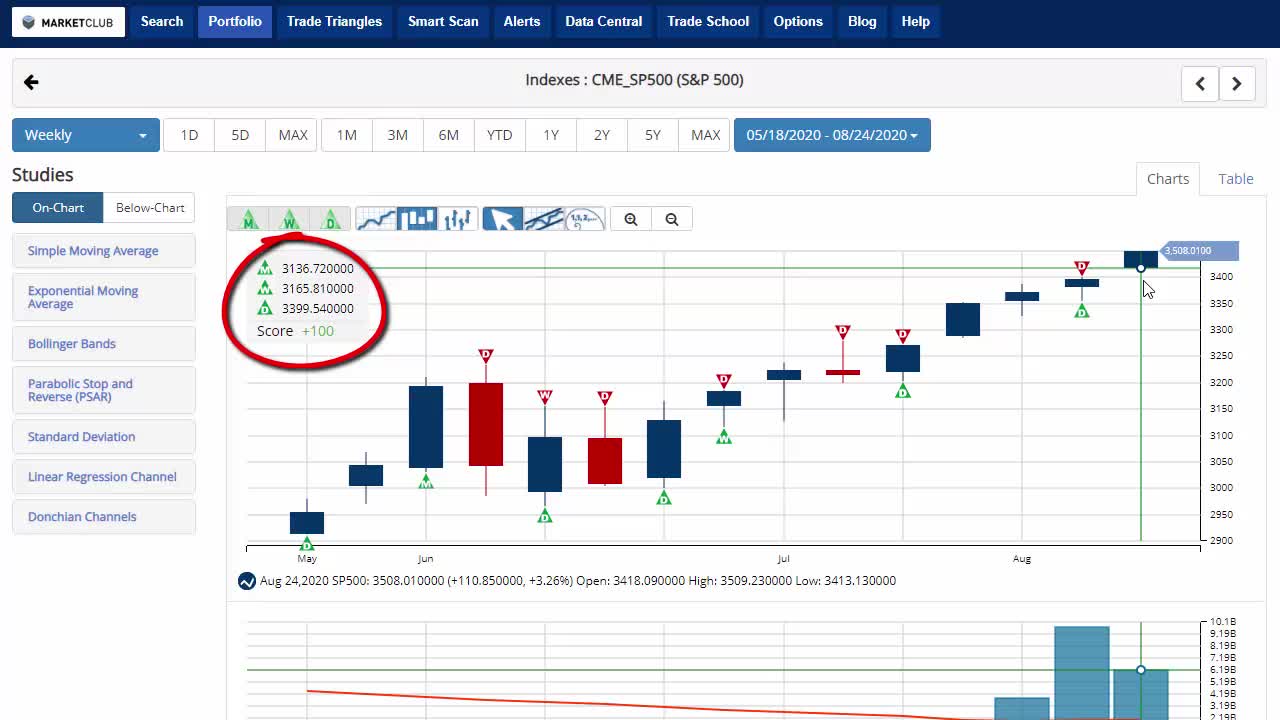This screenshot has width=1280, height=720.
Task: Add Bollinger Bands study
Action: pos(104,344)
